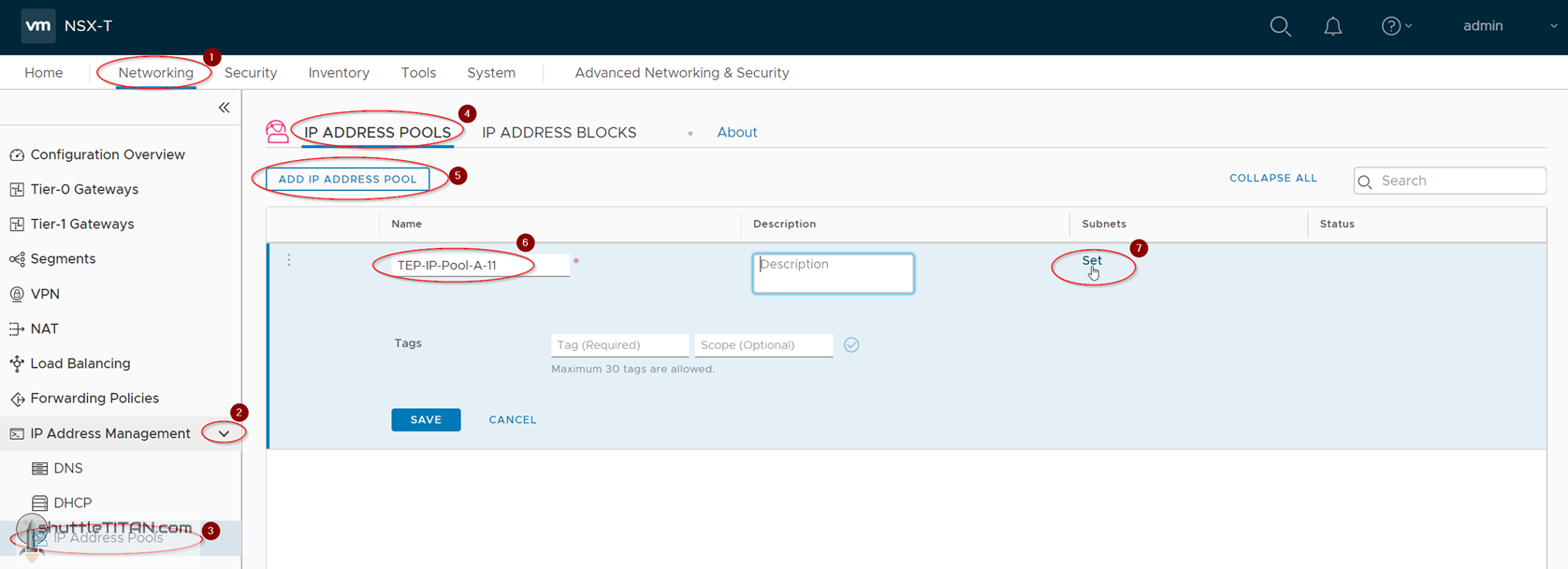This screenshot has width=1568, height=569.
Task: Open the help question mark menu
Action: click(x=1395, y=26)
